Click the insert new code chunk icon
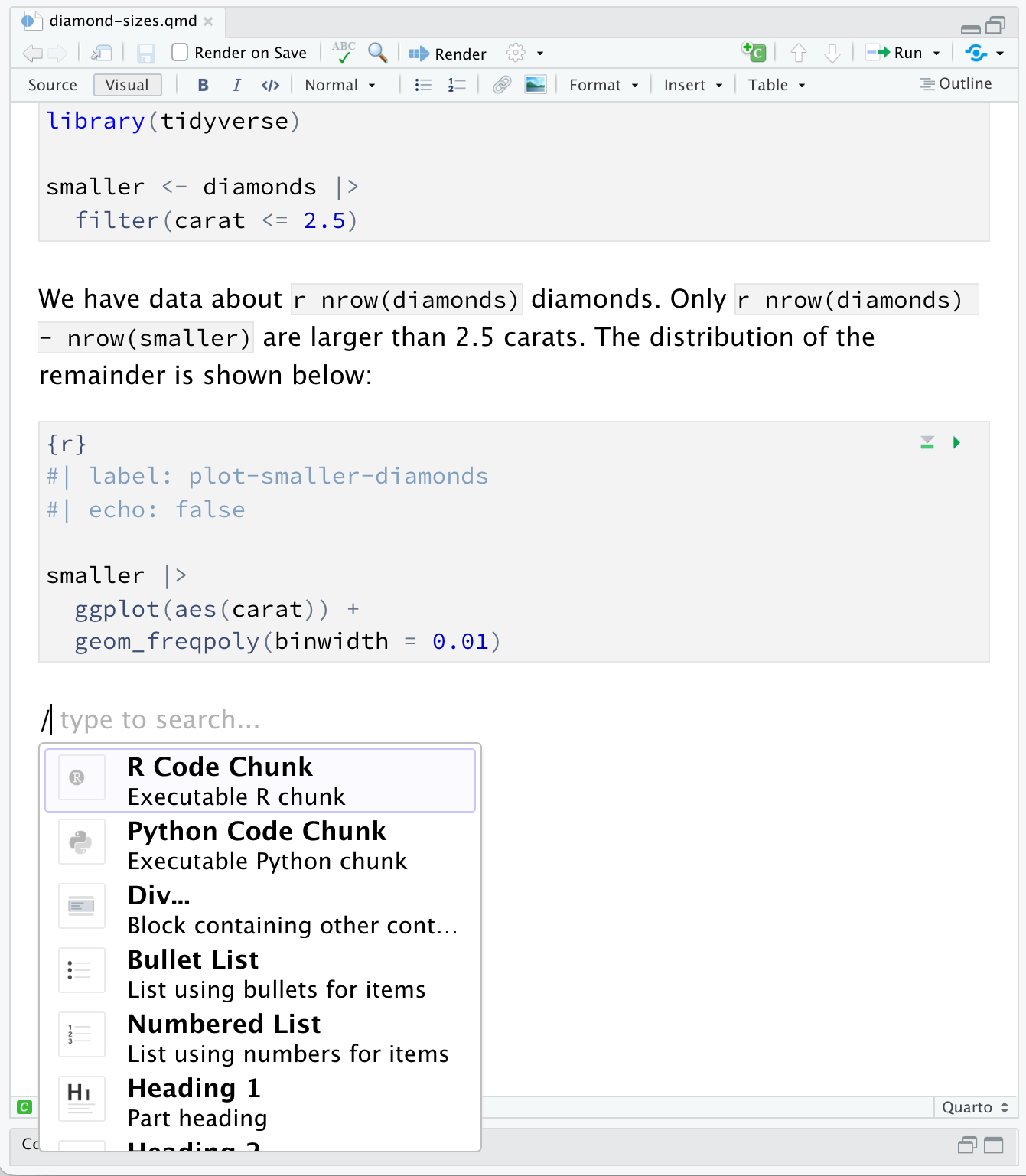This screenshot has height=1176, width=1026. 754,52
